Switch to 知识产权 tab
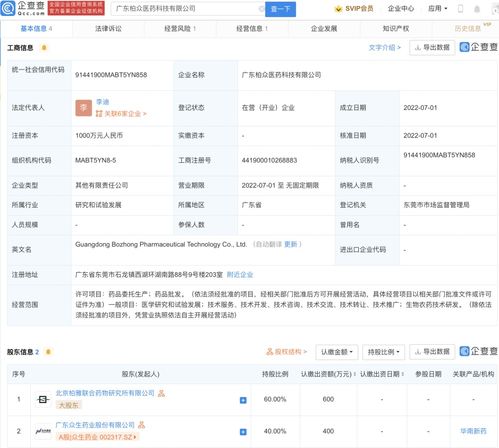This screenshot has width=499, height=448. pyautogui.click(x=396, y=29)
